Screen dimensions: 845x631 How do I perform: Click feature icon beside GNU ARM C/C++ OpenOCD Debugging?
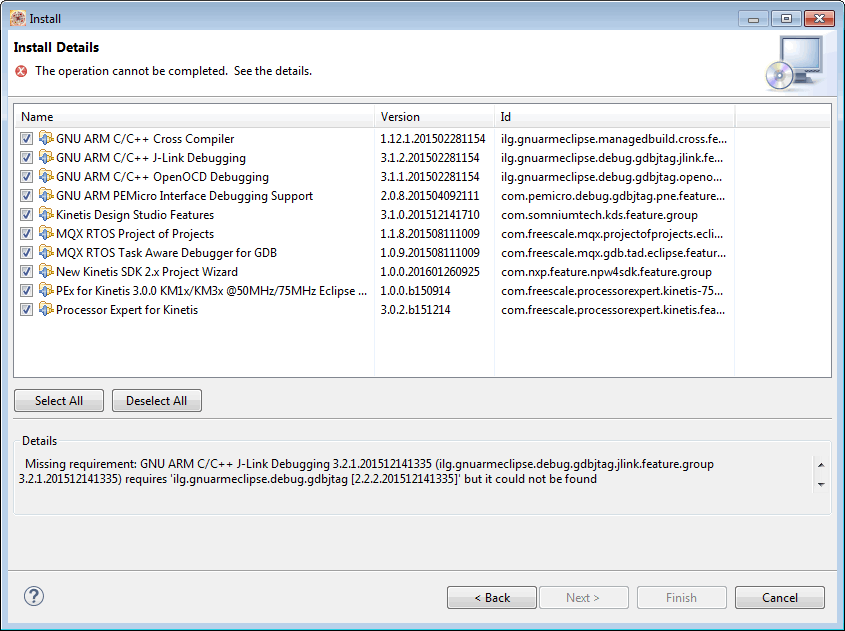tap(46, 176)
